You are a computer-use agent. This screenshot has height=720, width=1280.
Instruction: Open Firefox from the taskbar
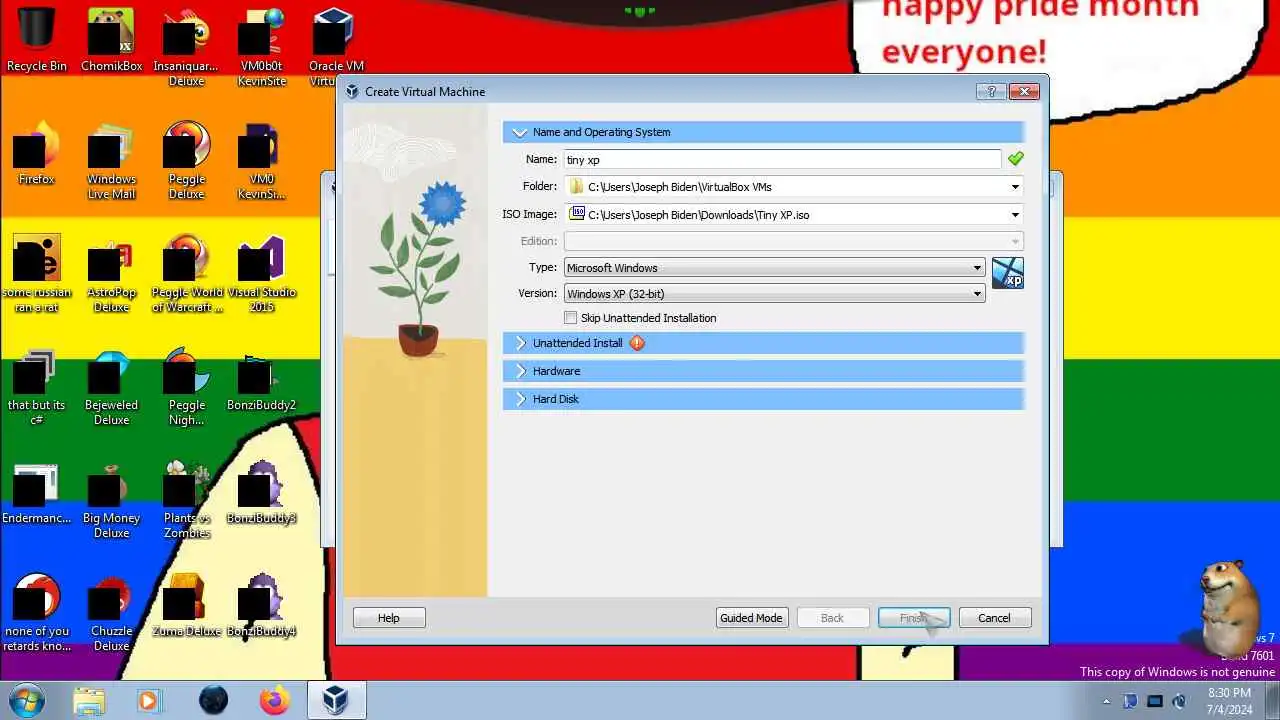click(x=274, y=700)
